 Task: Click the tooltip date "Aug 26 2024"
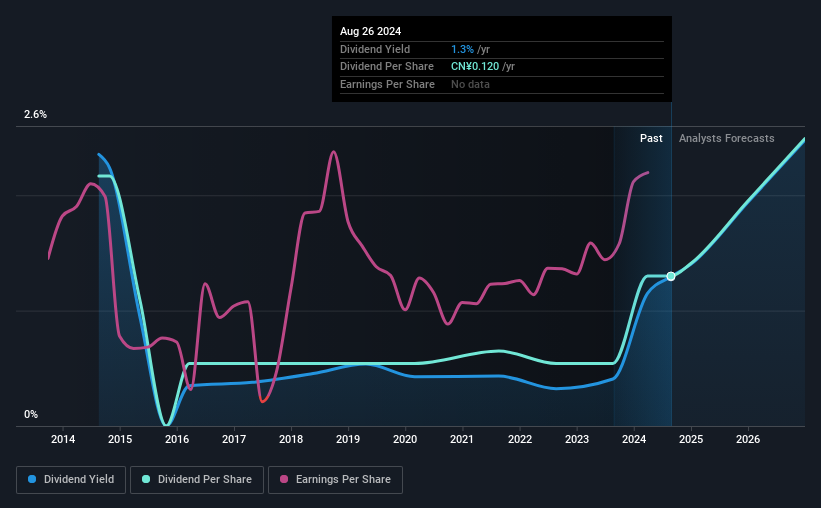[x=370, y=31]
